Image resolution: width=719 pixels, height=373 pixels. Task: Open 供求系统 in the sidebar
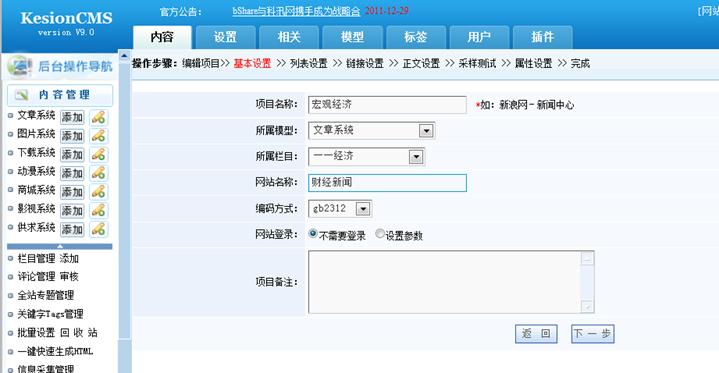pos(36,227)
